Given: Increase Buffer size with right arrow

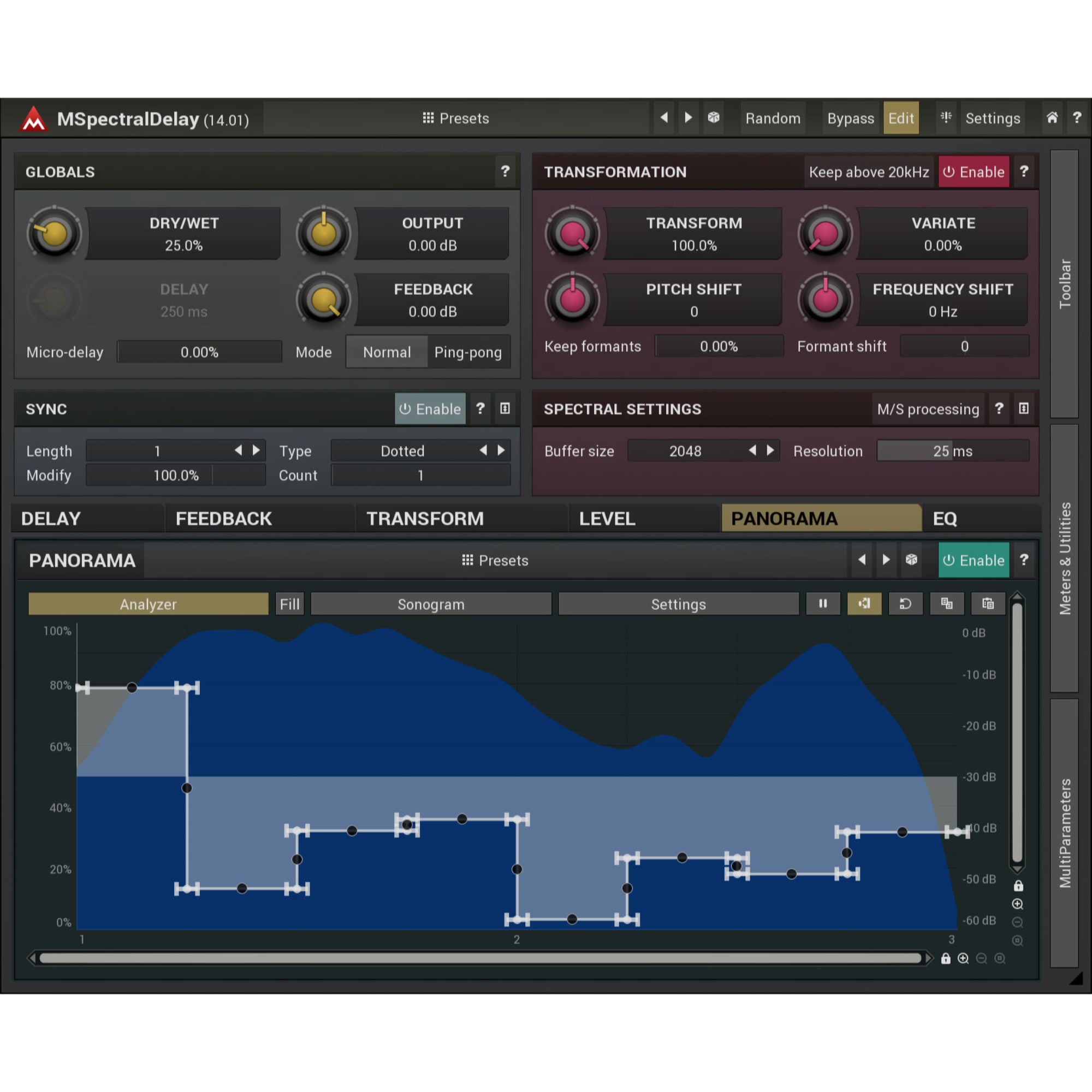Looking at the screenshot, I should pyautogui.click(x=770, y=450).
